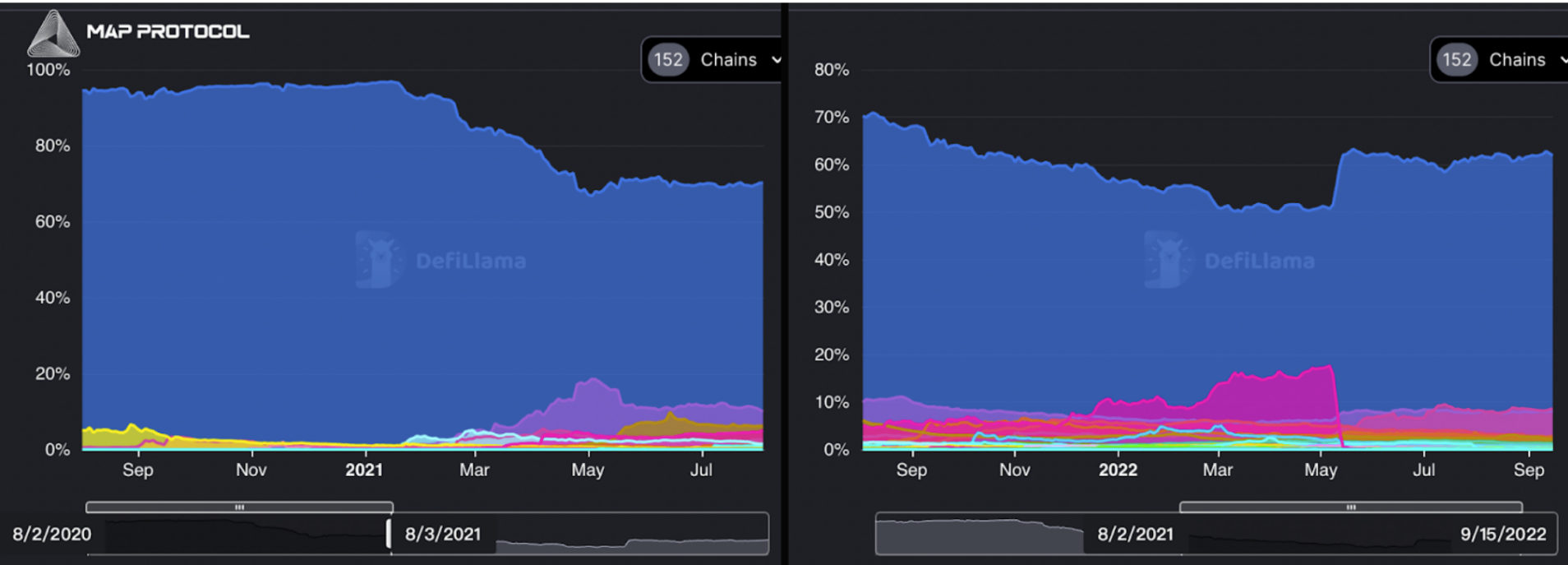Open the right chart's Chains dropdown

click(x=1517, y=60)
